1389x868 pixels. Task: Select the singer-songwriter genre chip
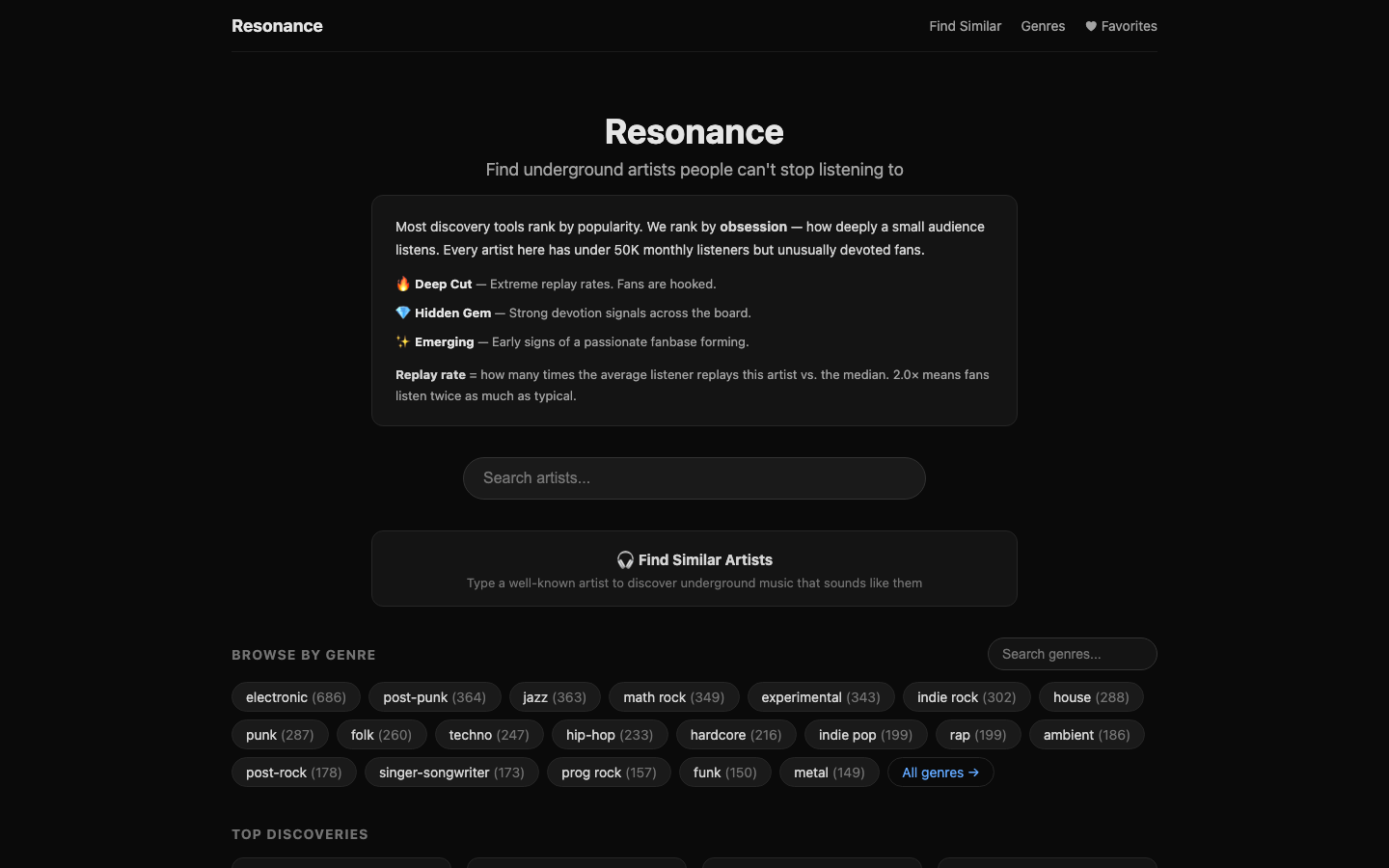click(451, 773)
